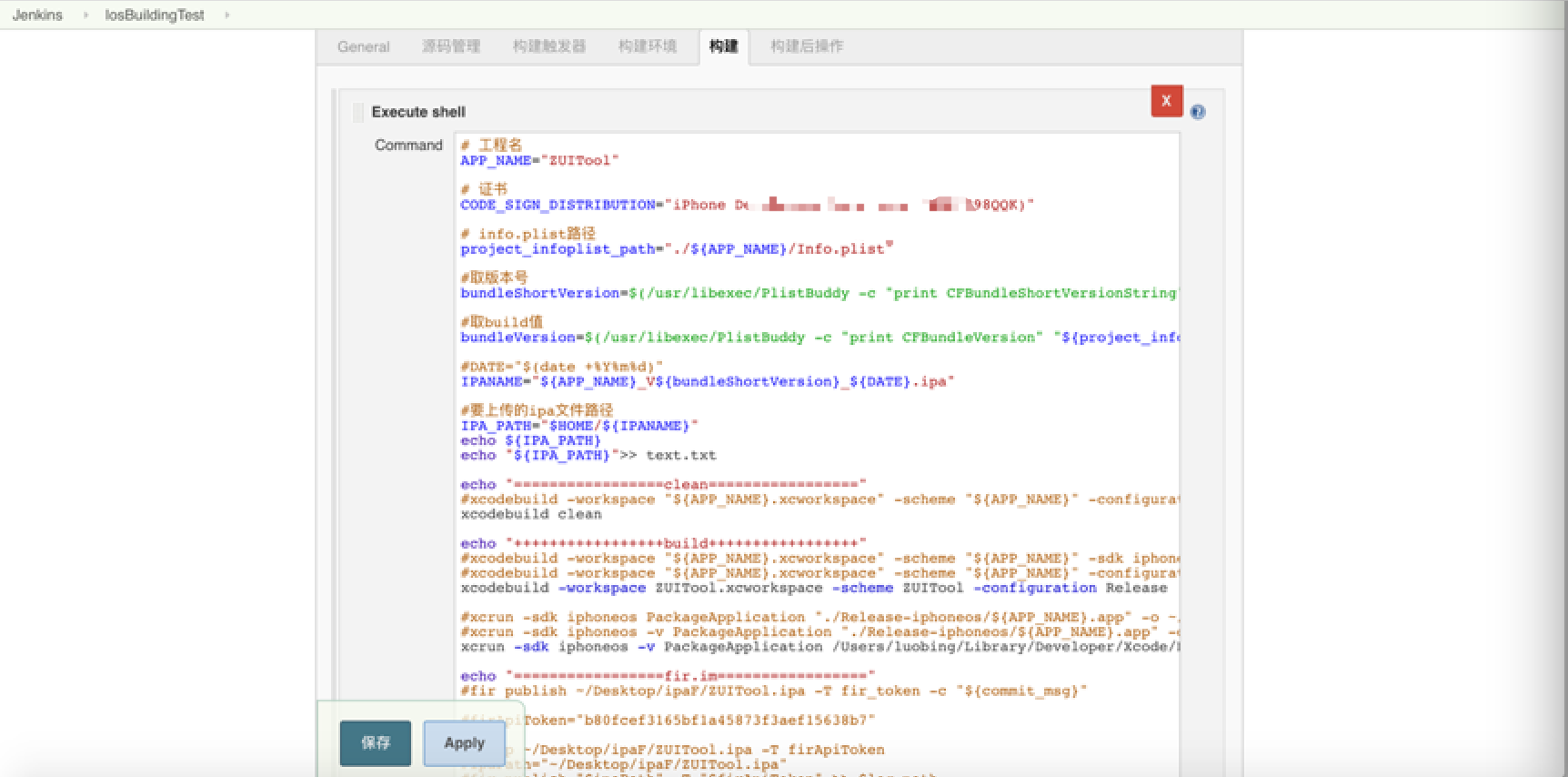This screenshot has height=777, width=1568.
Task: Switch to the 源码管理 tab
Action: tap(450, 46)
